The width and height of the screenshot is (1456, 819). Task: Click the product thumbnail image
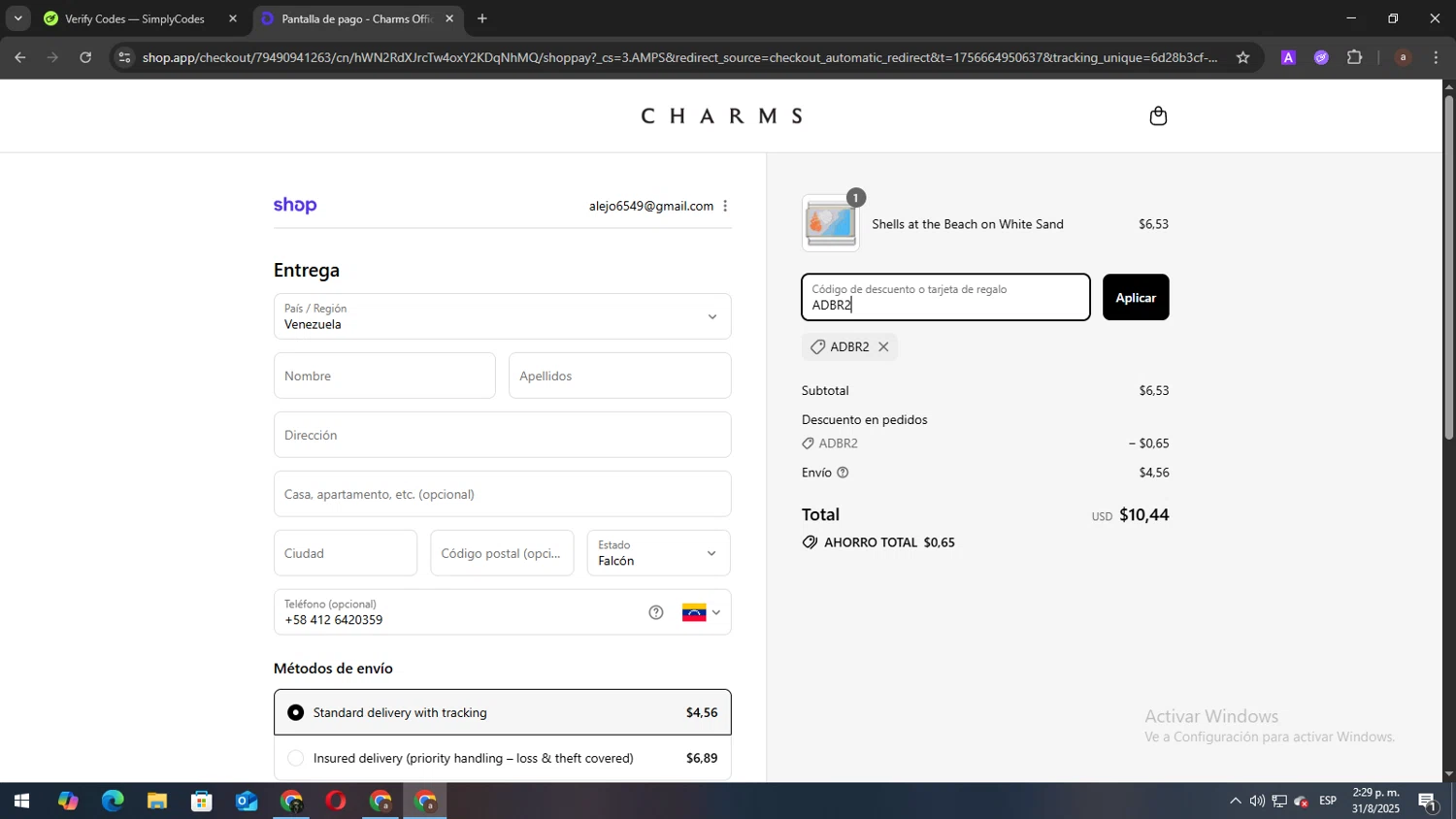830,223
